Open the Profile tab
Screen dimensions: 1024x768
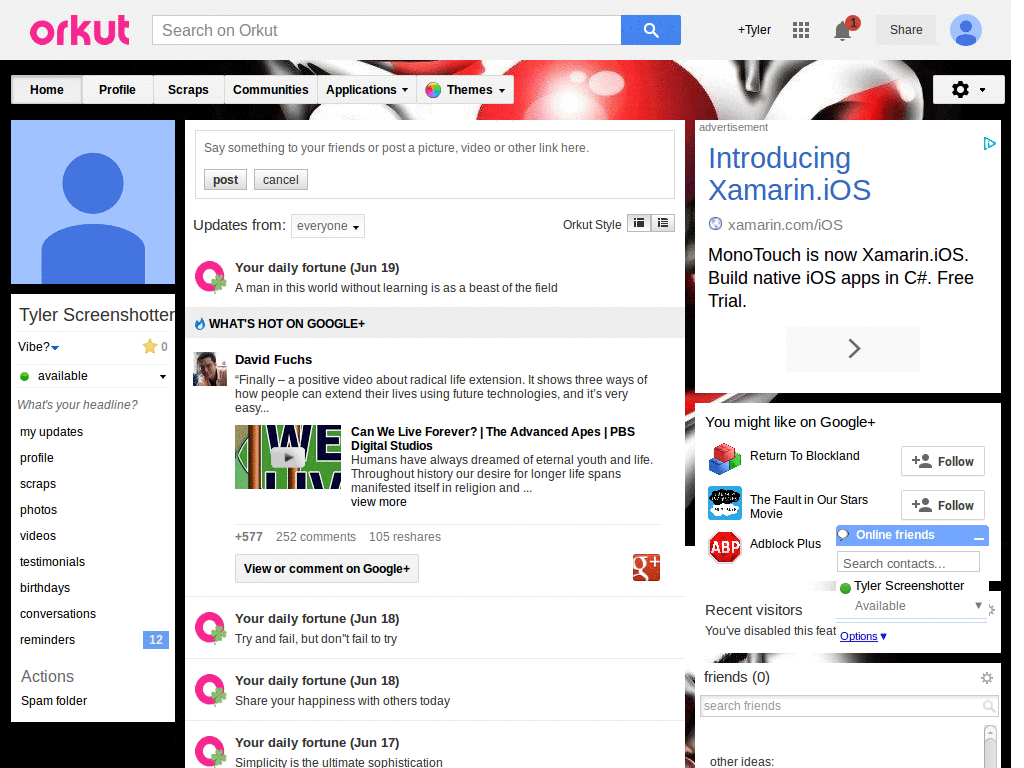(x=117, y=89)
